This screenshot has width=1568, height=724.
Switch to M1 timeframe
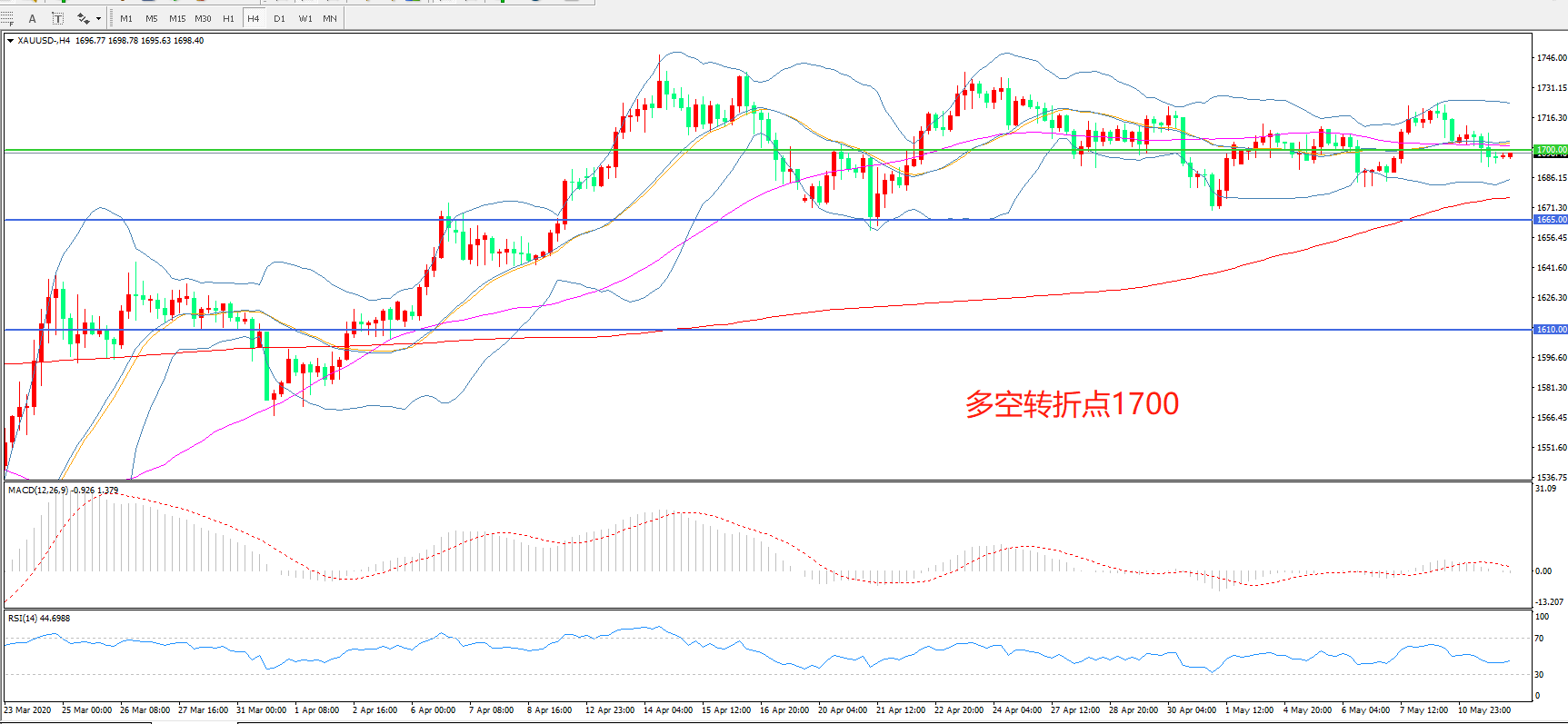point(126,18)
